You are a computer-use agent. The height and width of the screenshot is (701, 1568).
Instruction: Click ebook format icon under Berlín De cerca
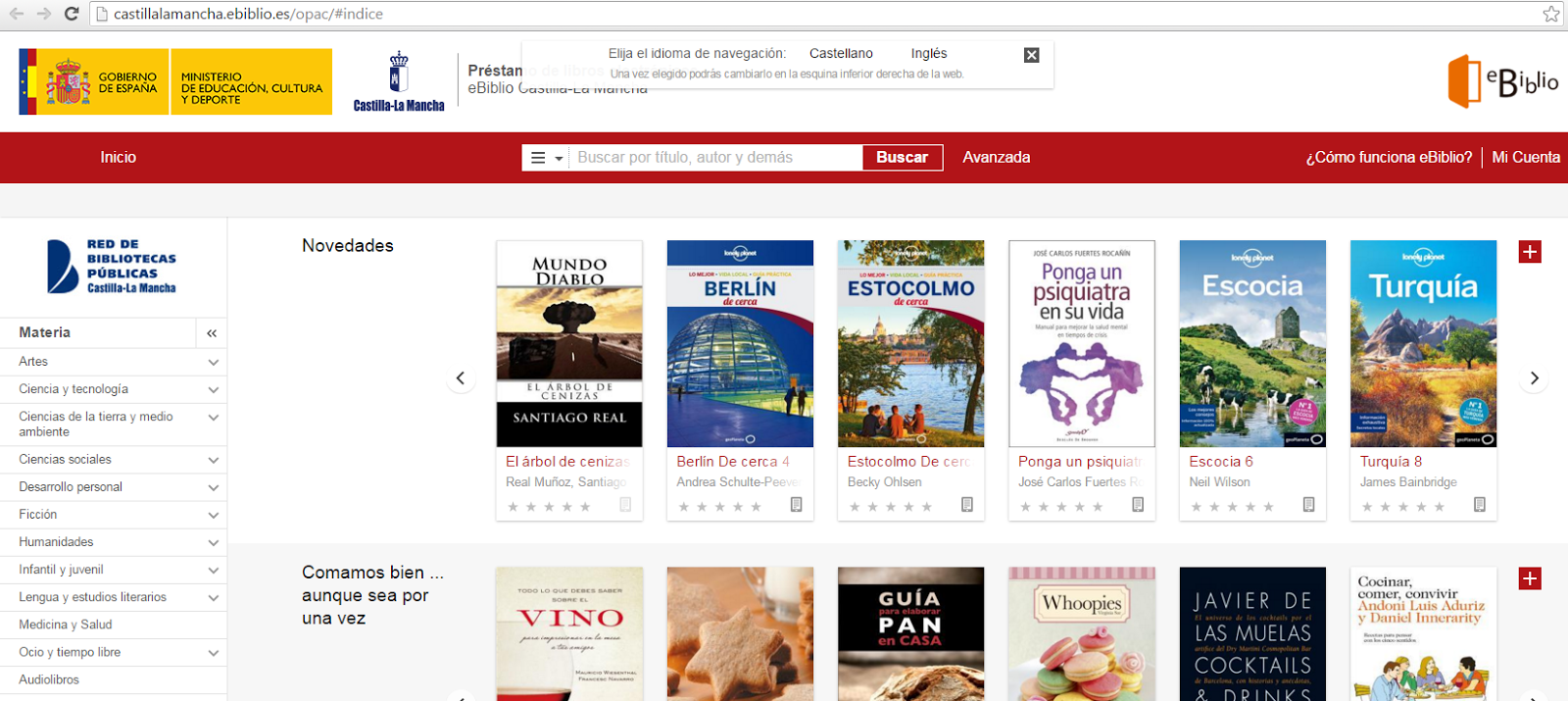pos(796,505)
